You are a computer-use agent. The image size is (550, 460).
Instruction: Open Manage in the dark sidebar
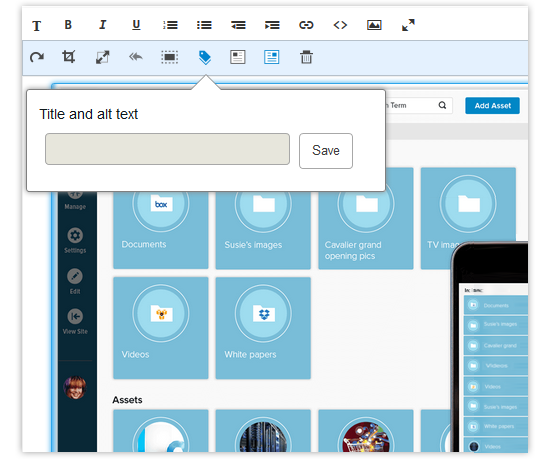coord(75,201)
